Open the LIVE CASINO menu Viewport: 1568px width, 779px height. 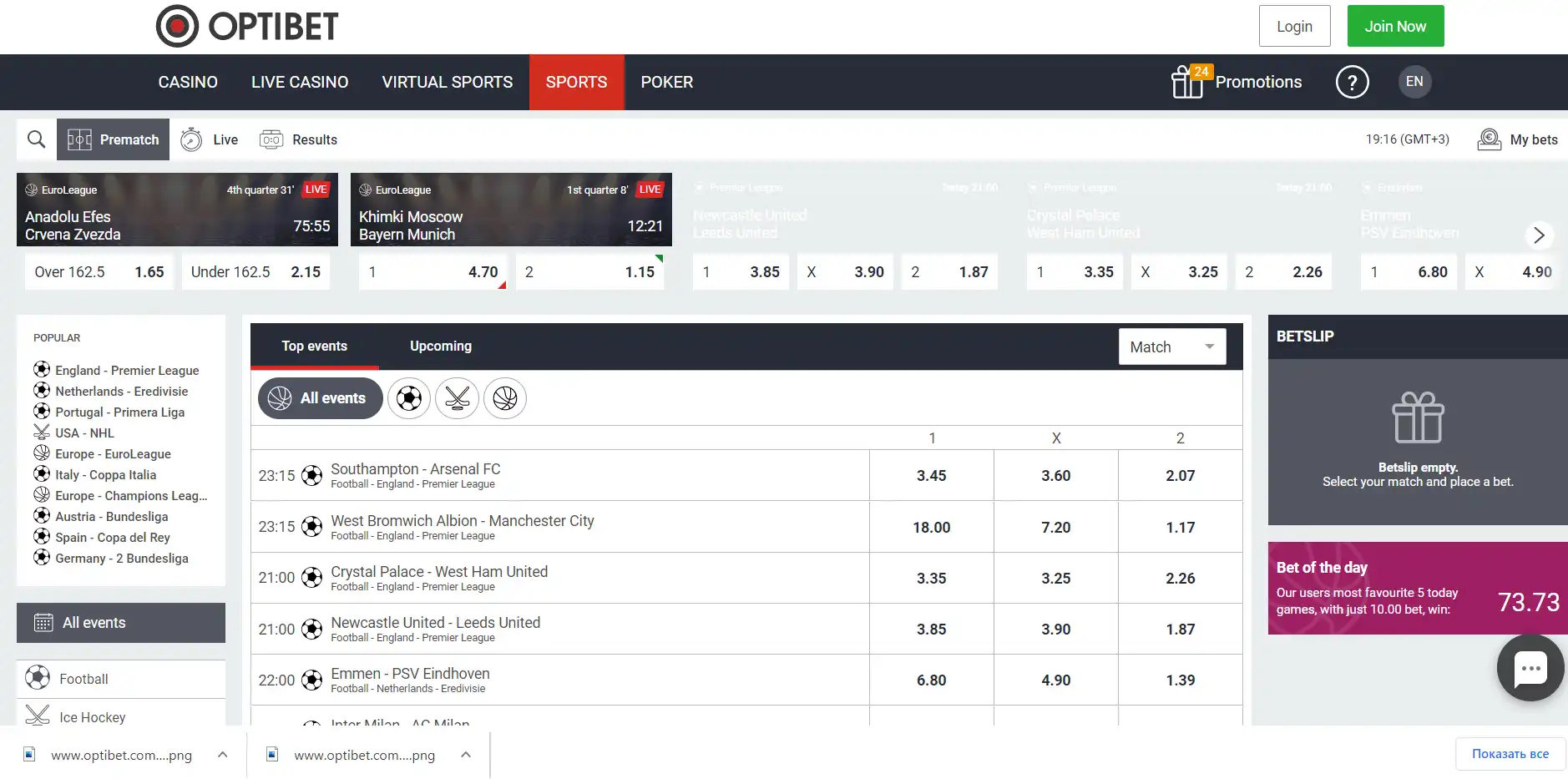(x=300, y=83)
